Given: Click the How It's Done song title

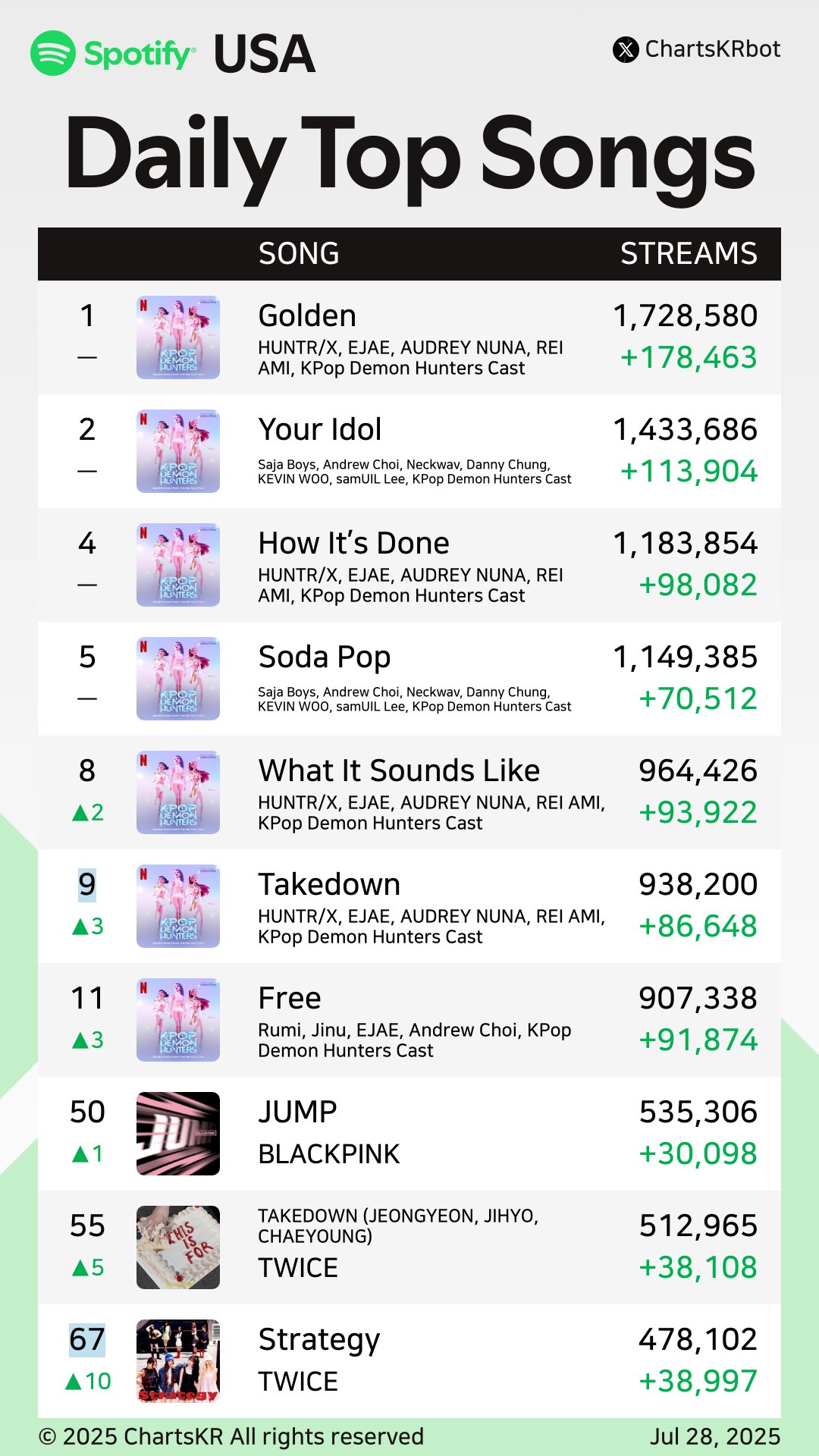Looking at the screenshot, I should tap(353, 543).
